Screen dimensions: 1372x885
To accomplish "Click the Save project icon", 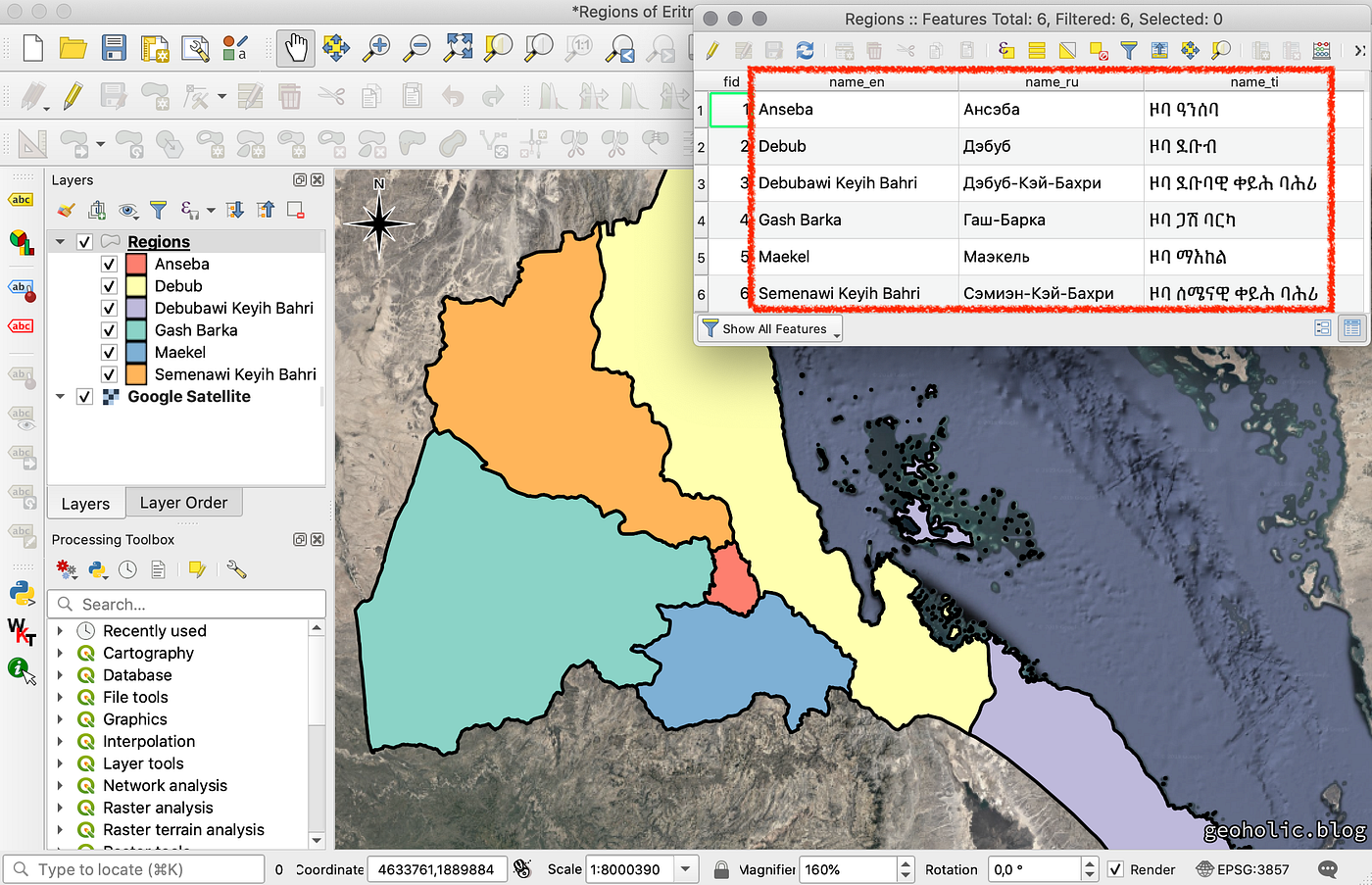I will [x=112, y=47].
